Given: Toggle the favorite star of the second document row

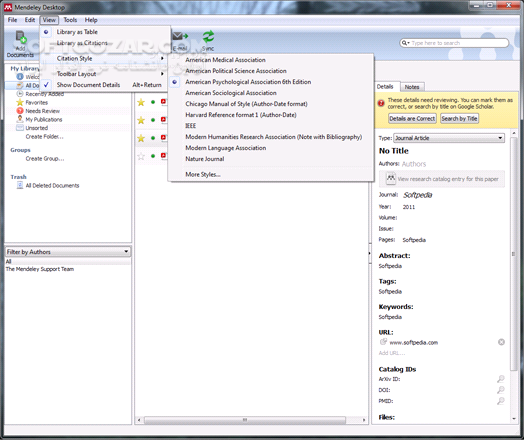Looking at the screenshot, I should [x=141, y=120].
